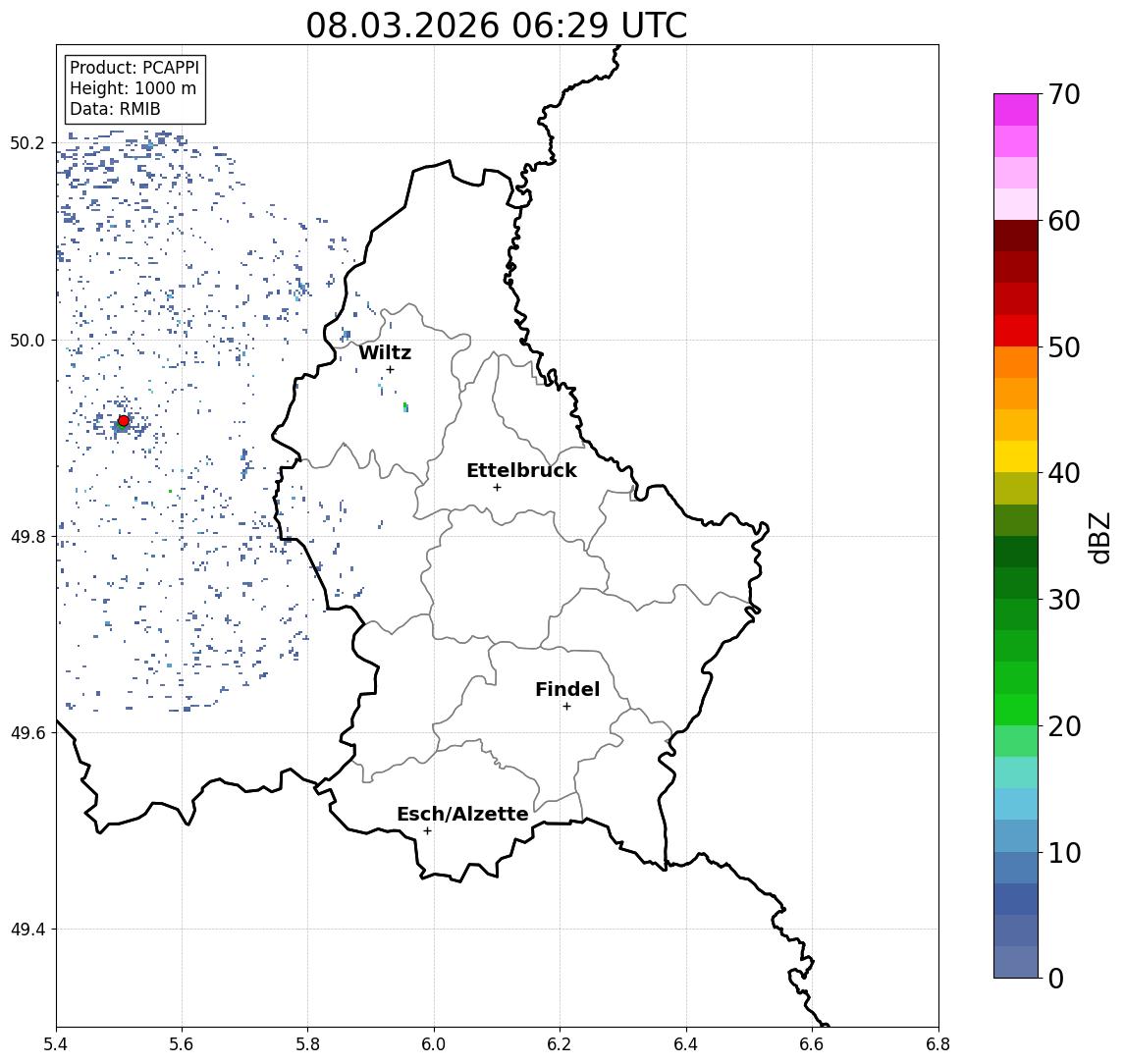Click the "Wiltz" city label
Screen dimensions: 1124x1064
pos(385,352)
